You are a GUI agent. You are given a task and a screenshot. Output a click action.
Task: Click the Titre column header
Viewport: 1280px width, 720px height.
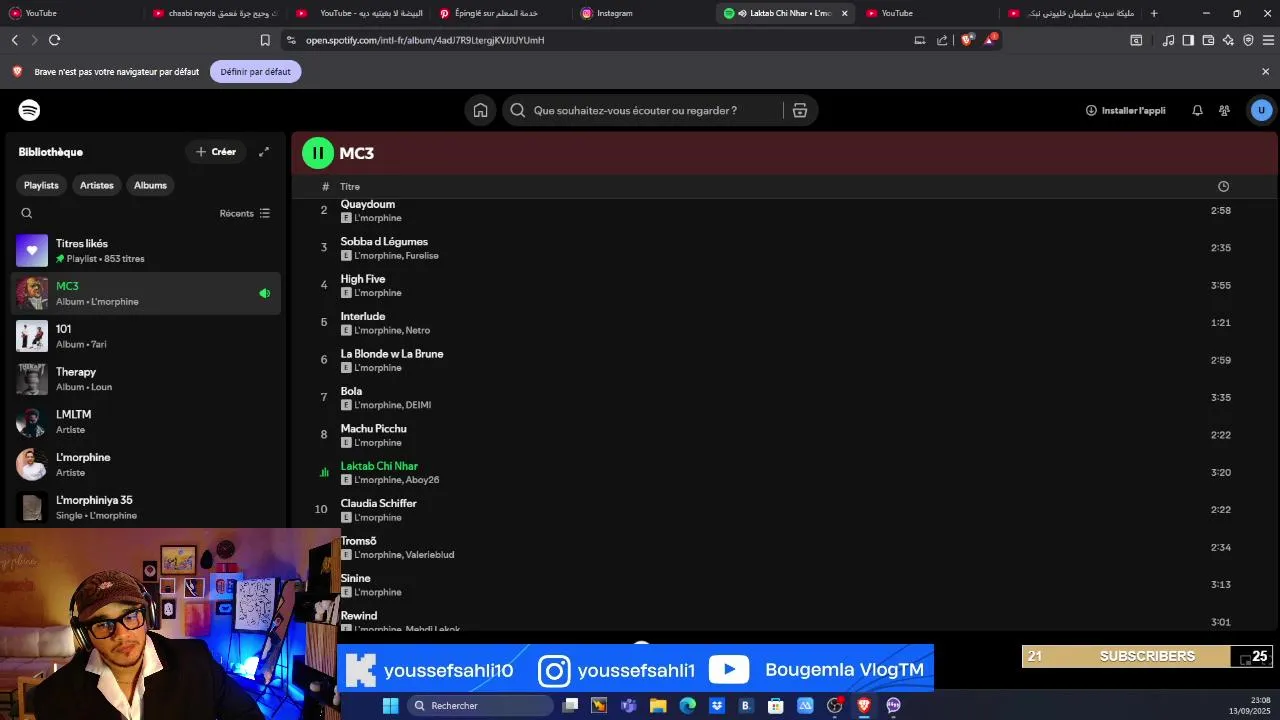pyautogui.click(x=350, y=187)
